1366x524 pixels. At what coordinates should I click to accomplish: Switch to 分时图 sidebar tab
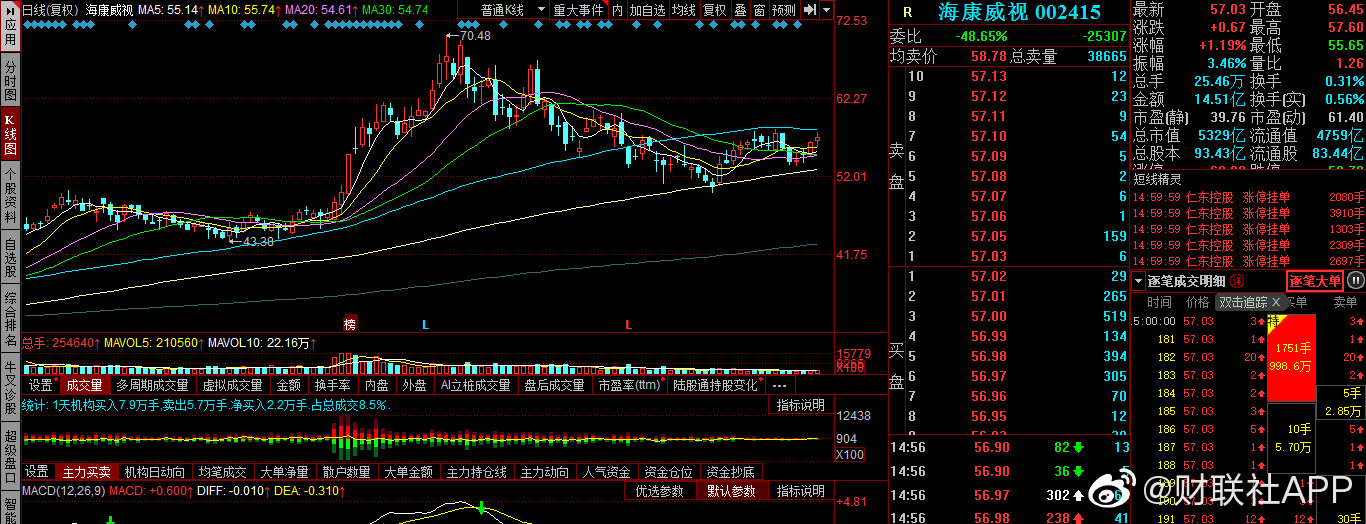(9, 78)
